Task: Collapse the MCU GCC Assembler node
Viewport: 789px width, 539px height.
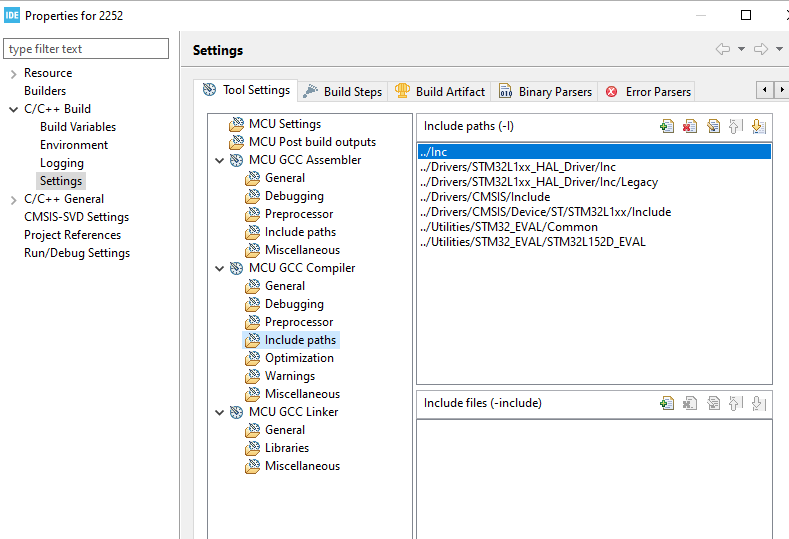Action: pyautogui.click(x=219, y=161)
